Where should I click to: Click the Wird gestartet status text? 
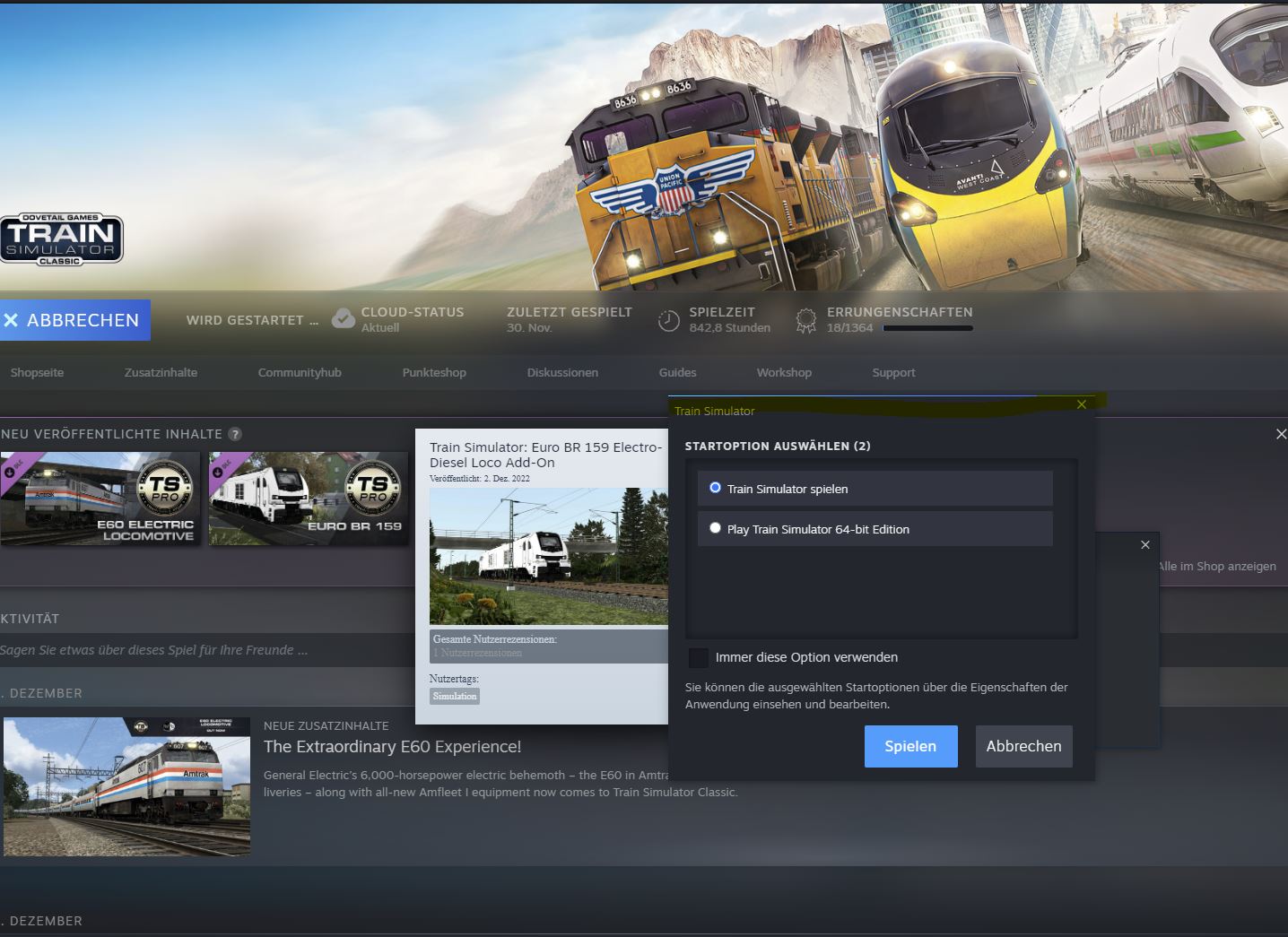coord(252,320)
